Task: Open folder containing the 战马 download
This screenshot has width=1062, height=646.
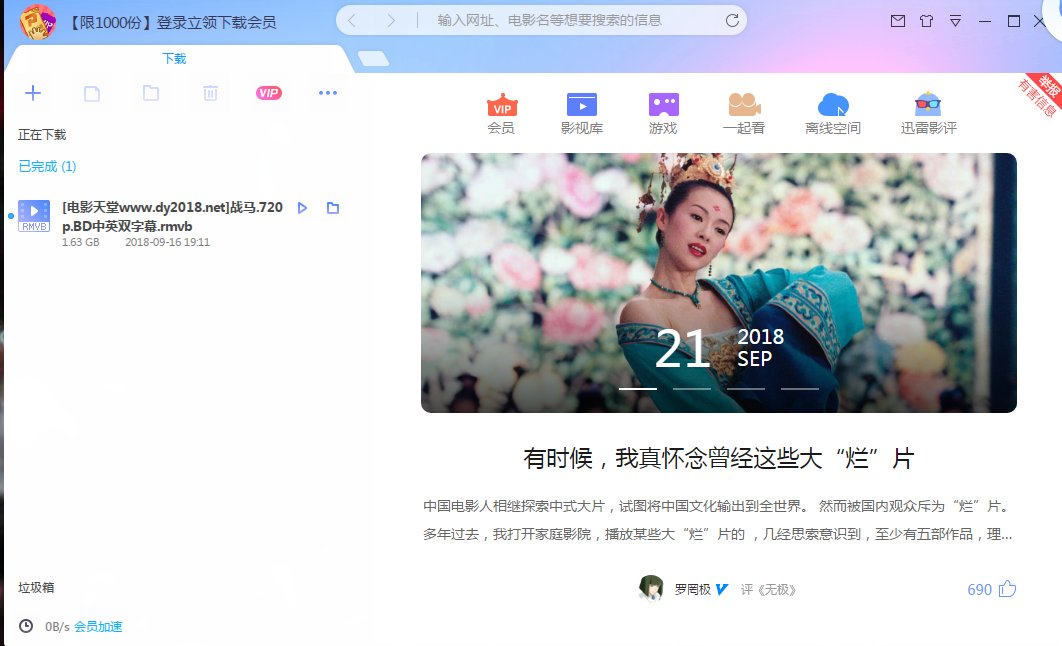Action: [x=332, y=207]
